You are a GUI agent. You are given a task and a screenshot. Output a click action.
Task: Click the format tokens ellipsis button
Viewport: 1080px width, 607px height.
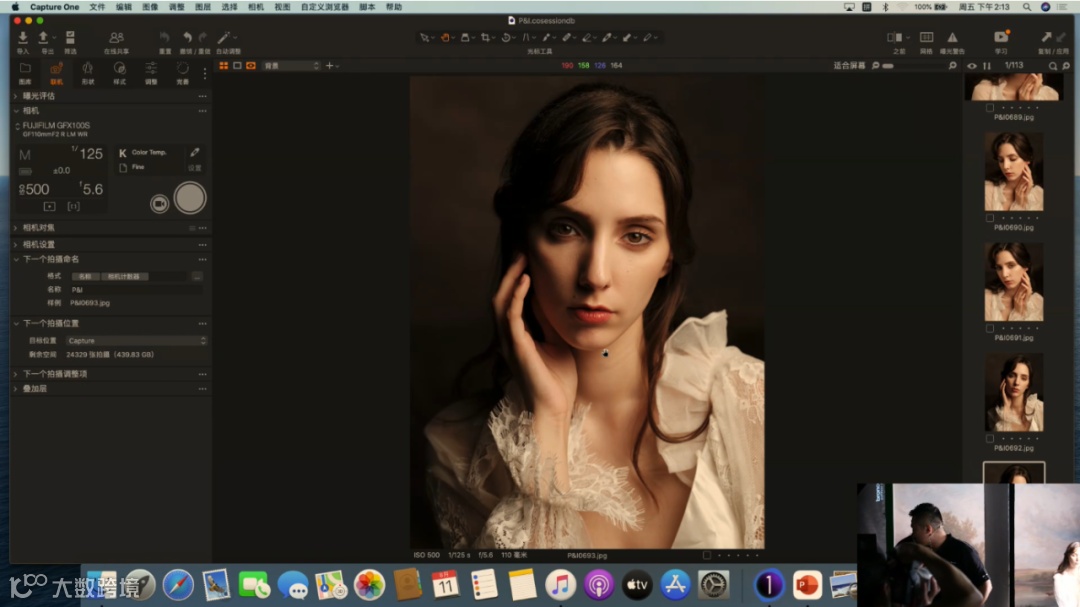(197, 276)
